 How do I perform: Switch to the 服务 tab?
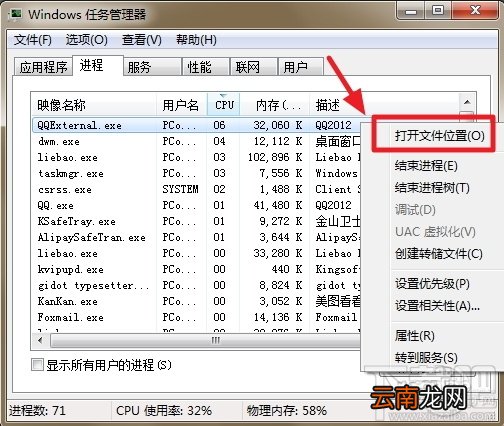click(153, 67)
